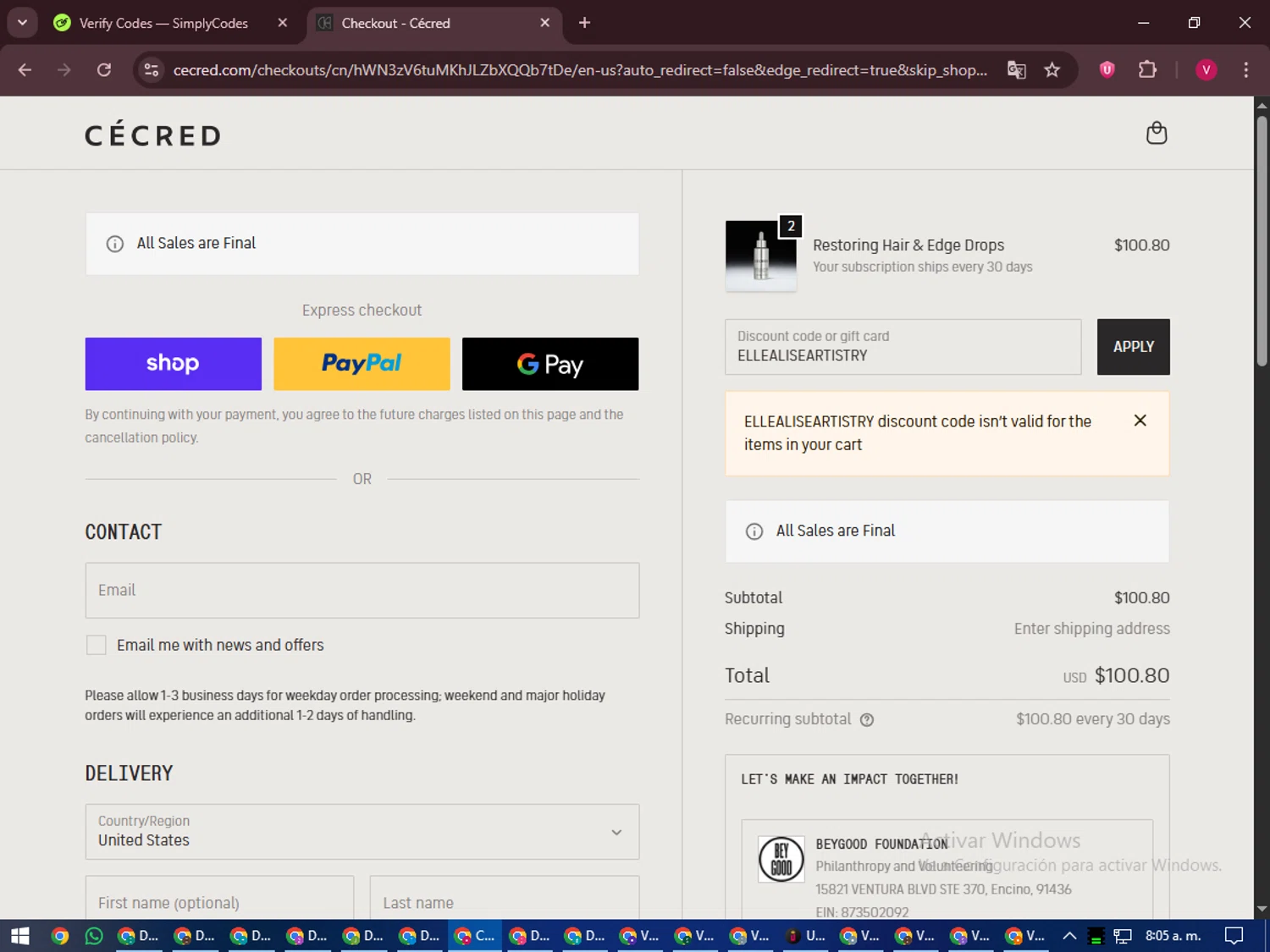Click the info icon above Subtotal

[x=754, y=531]
